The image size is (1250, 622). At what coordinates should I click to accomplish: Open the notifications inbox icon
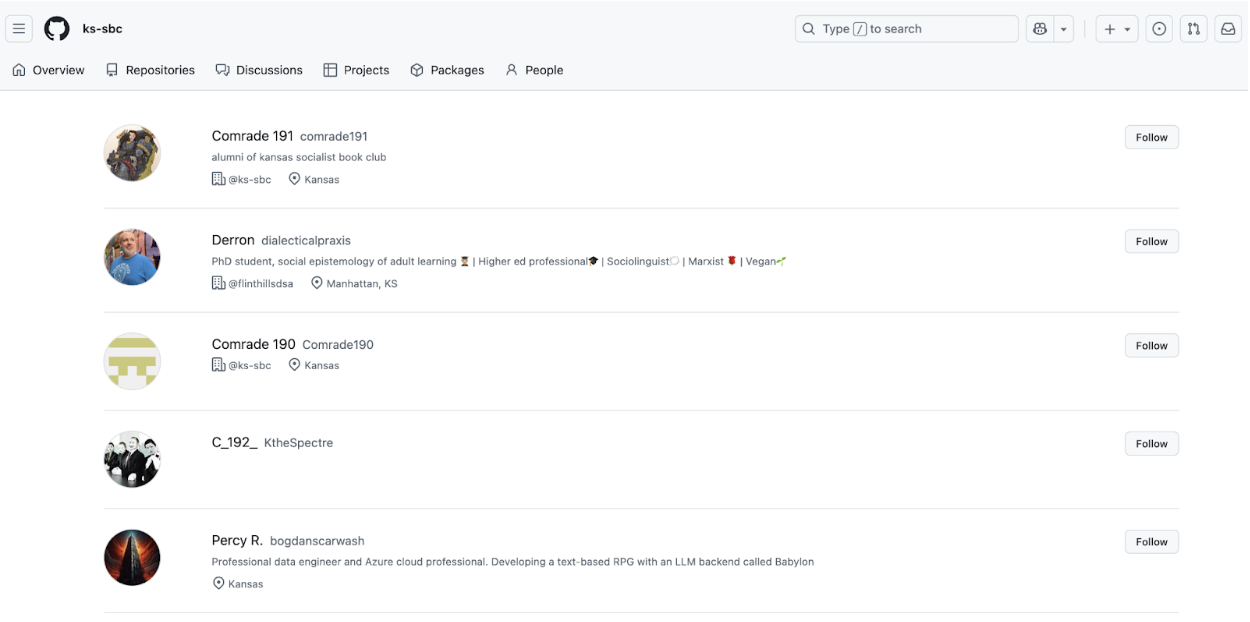(1227, 29)
